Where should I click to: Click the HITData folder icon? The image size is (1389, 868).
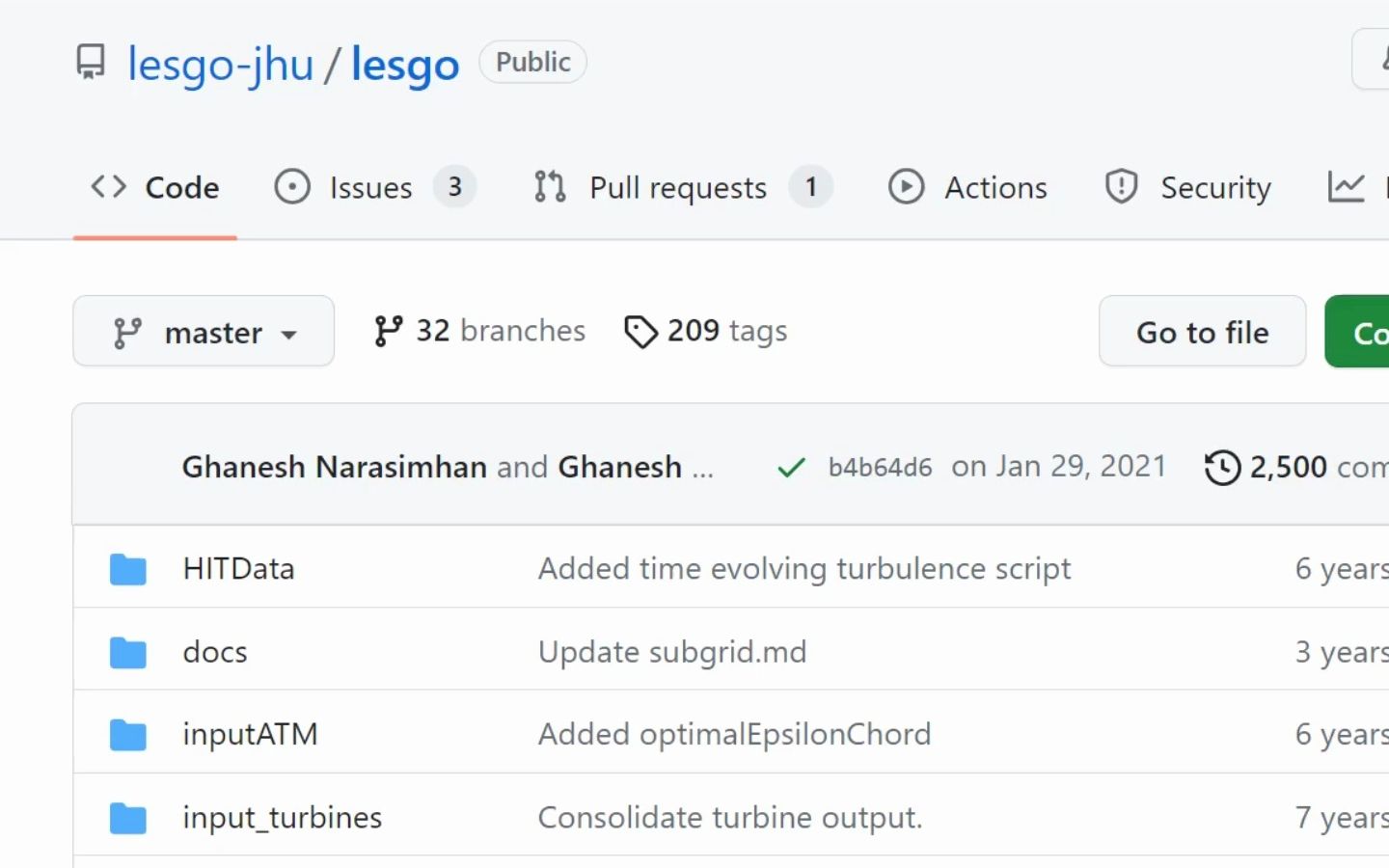pos(128,569)
